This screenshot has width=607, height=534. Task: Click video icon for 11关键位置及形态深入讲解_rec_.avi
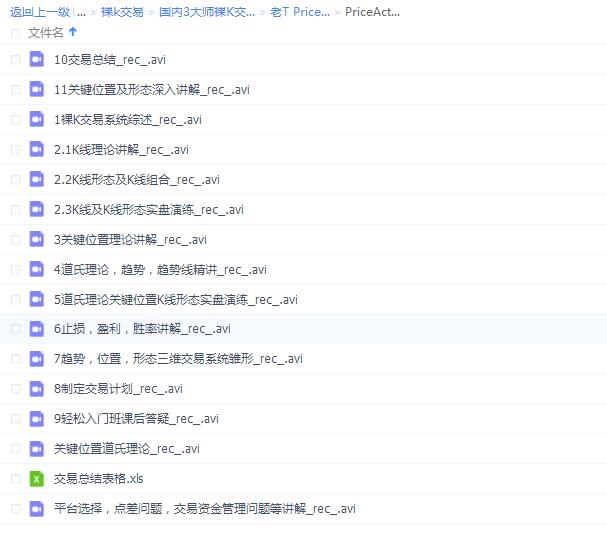(x=37, y=89)
